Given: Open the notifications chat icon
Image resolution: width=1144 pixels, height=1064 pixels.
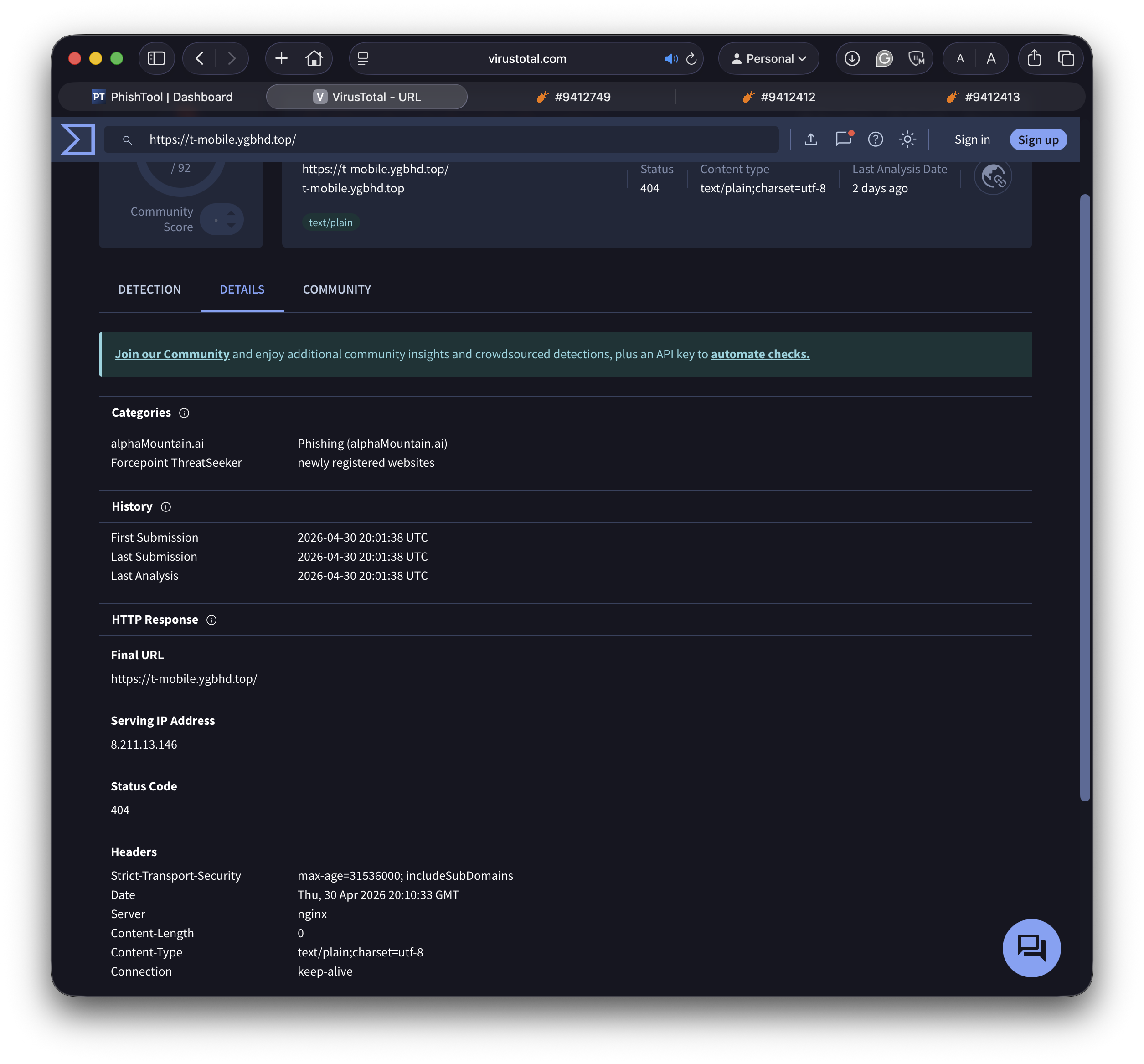Looking at the screenshot, I should click(843, 139).
